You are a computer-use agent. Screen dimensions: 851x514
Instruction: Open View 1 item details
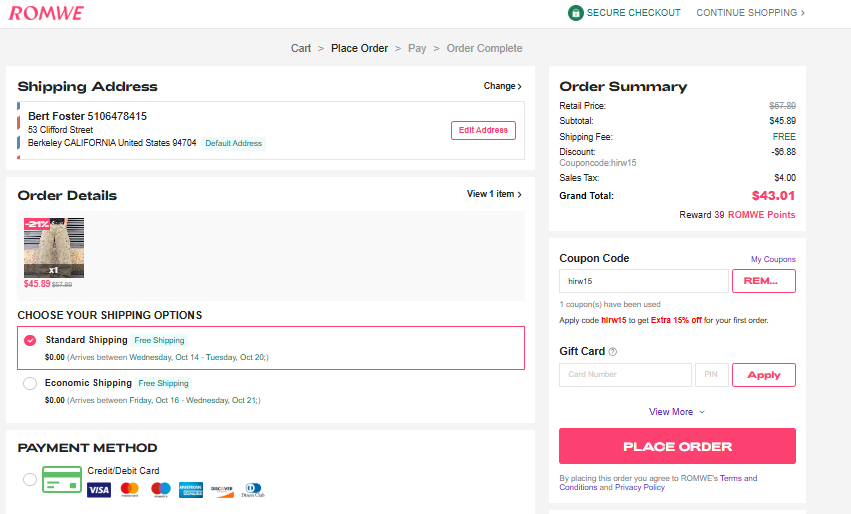494,194
